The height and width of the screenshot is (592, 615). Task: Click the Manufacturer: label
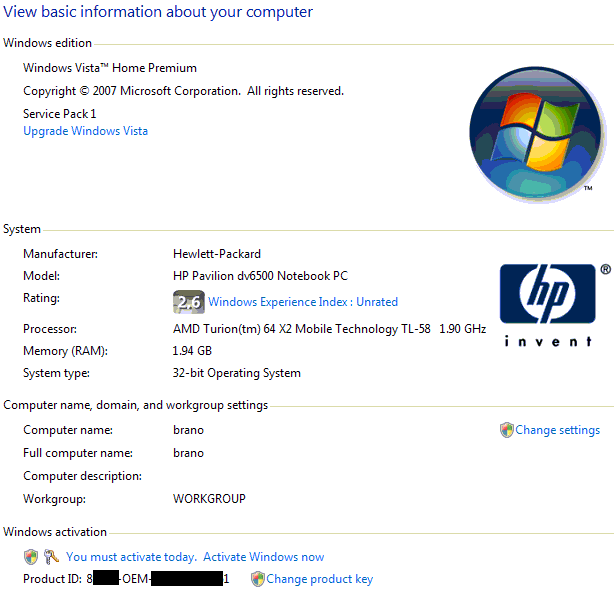pos(60,254)
